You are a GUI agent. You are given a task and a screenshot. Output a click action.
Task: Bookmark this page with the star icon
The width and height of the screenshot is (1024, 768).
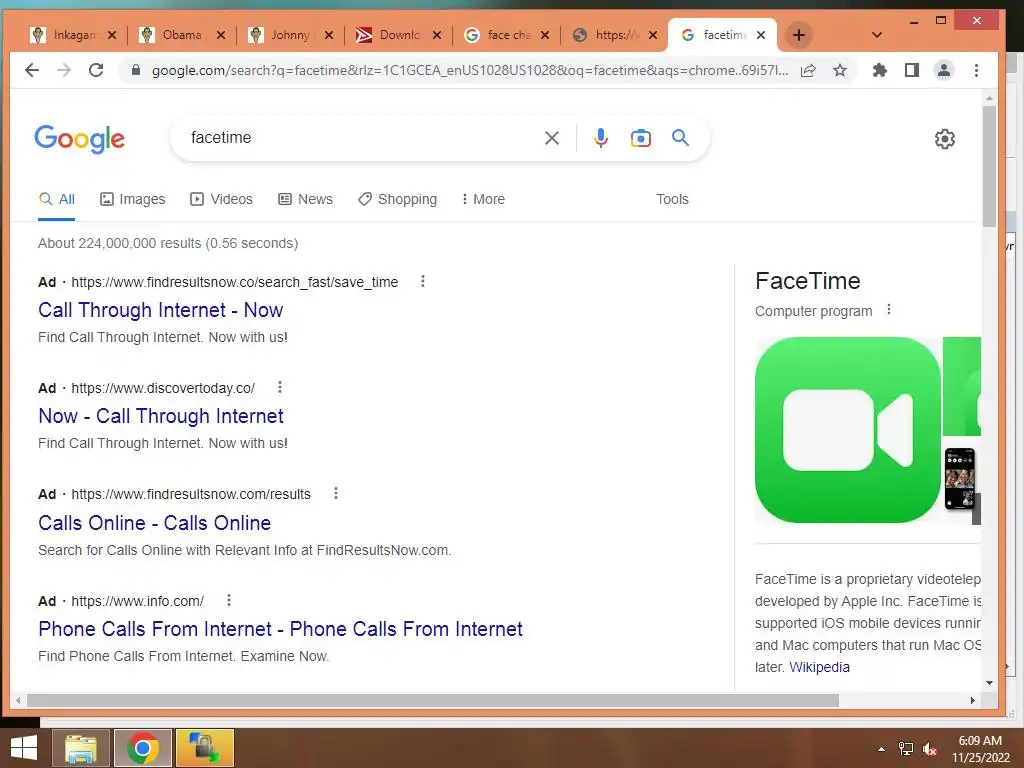[x=840, y=71]
